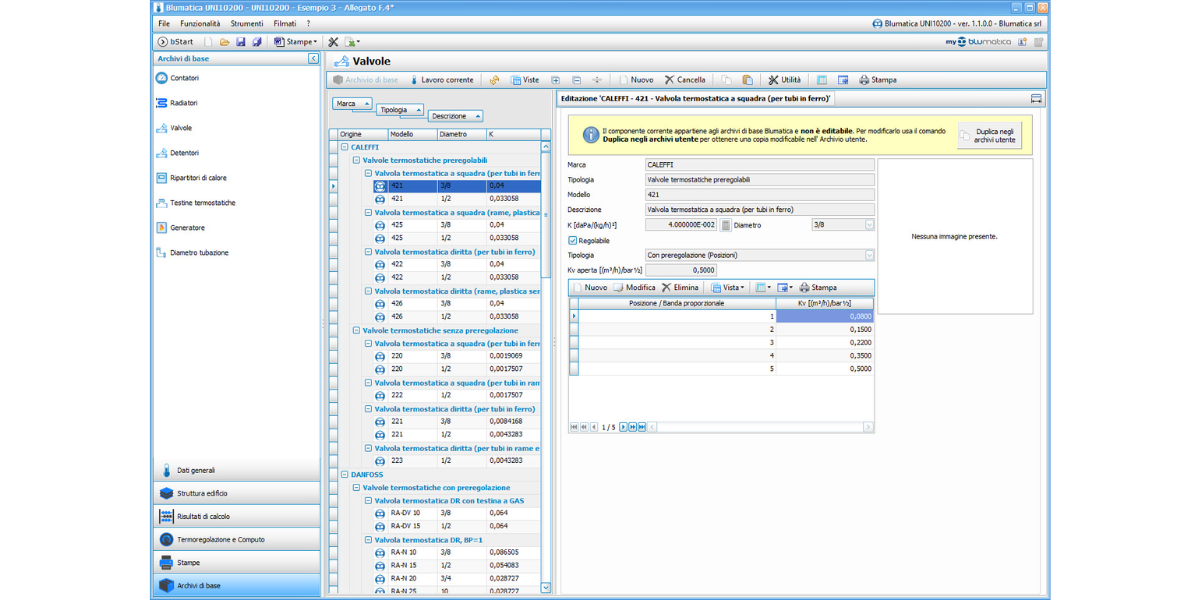Screen dimensions: 1200x600
Task: Click the Contatori gauge icon
Action: tap(161, 78)
